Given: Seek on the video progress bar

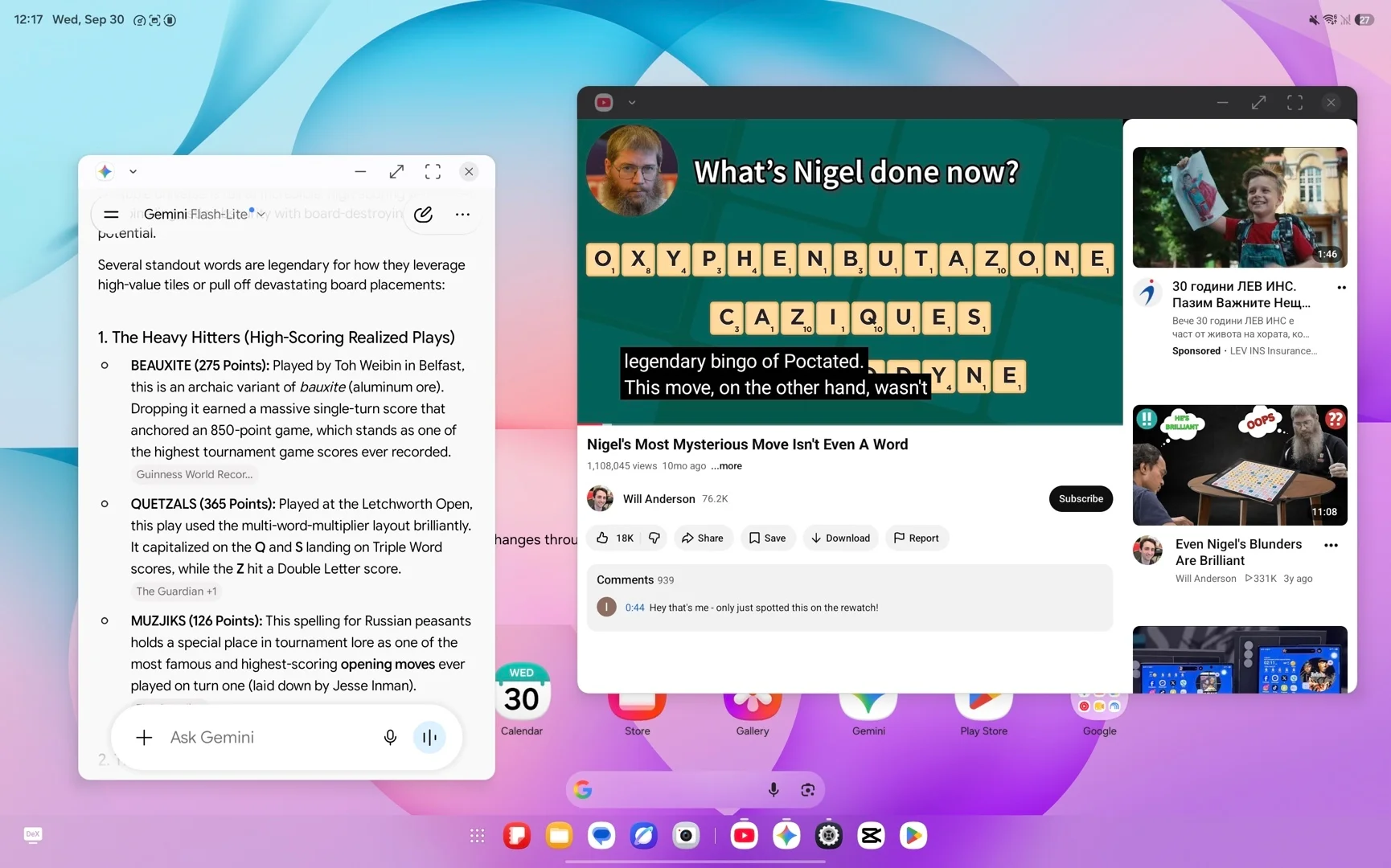Looking at the screenshot, I should point(850,424).
